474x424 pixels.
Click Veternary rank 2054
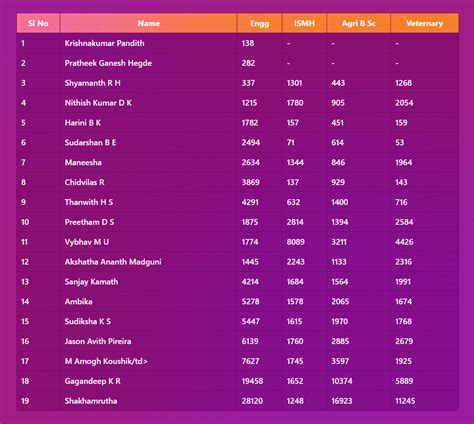tap(404, 103)
